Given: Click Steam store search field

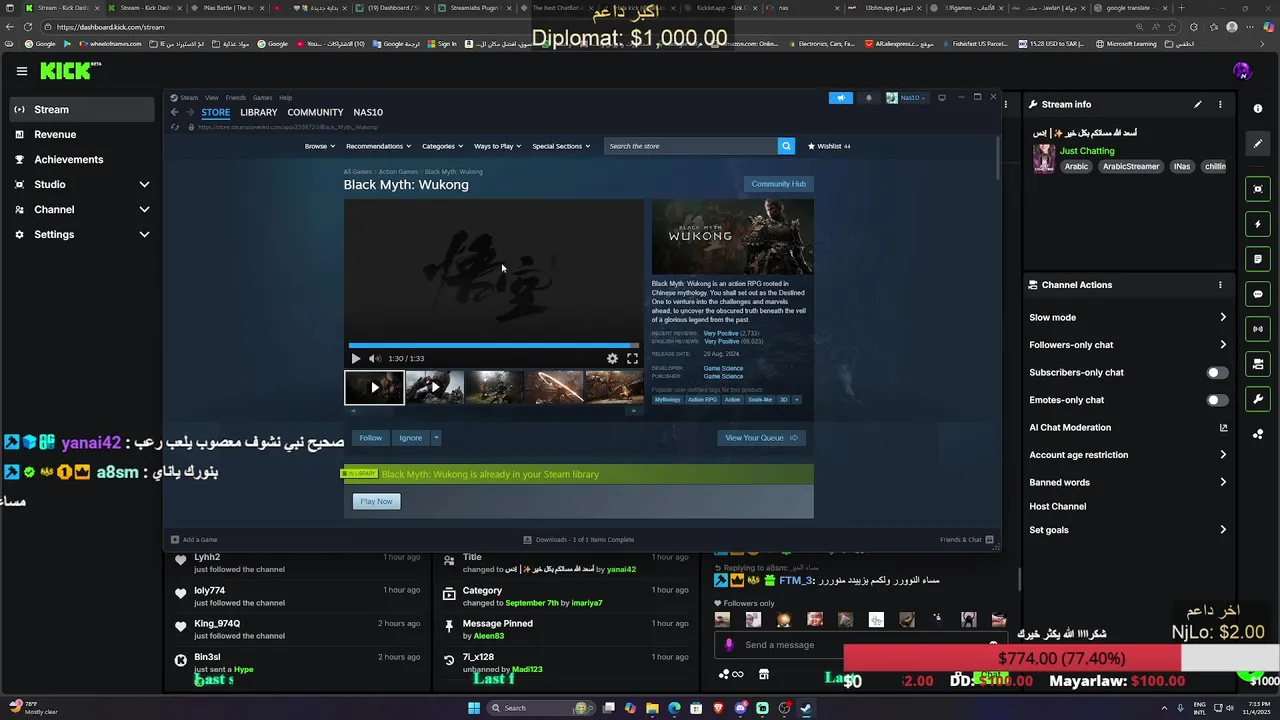Looking at the screenshot, I should (690, 146).
